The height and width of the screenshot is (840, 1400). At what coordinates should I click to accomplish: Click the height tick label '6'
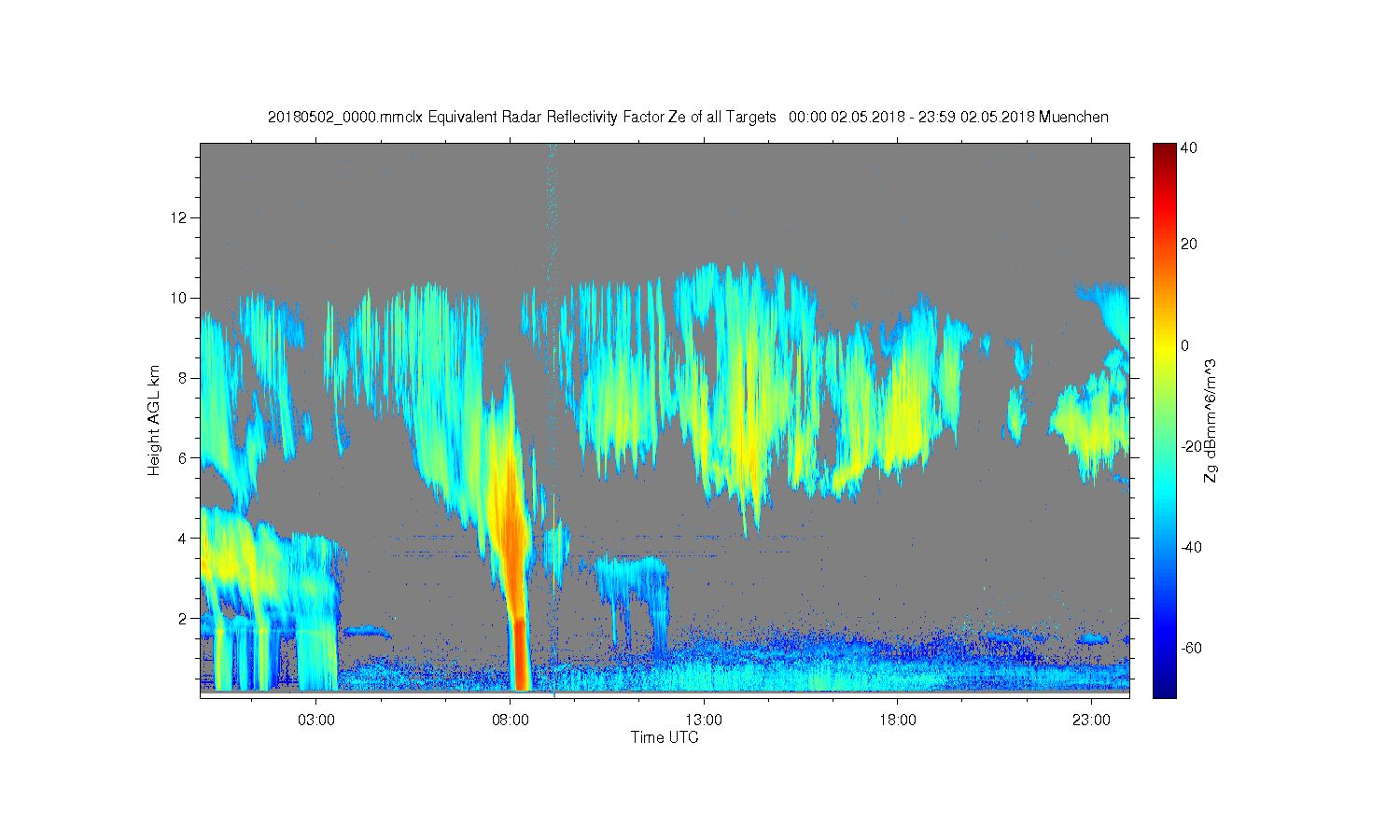(x=184, y=458)
